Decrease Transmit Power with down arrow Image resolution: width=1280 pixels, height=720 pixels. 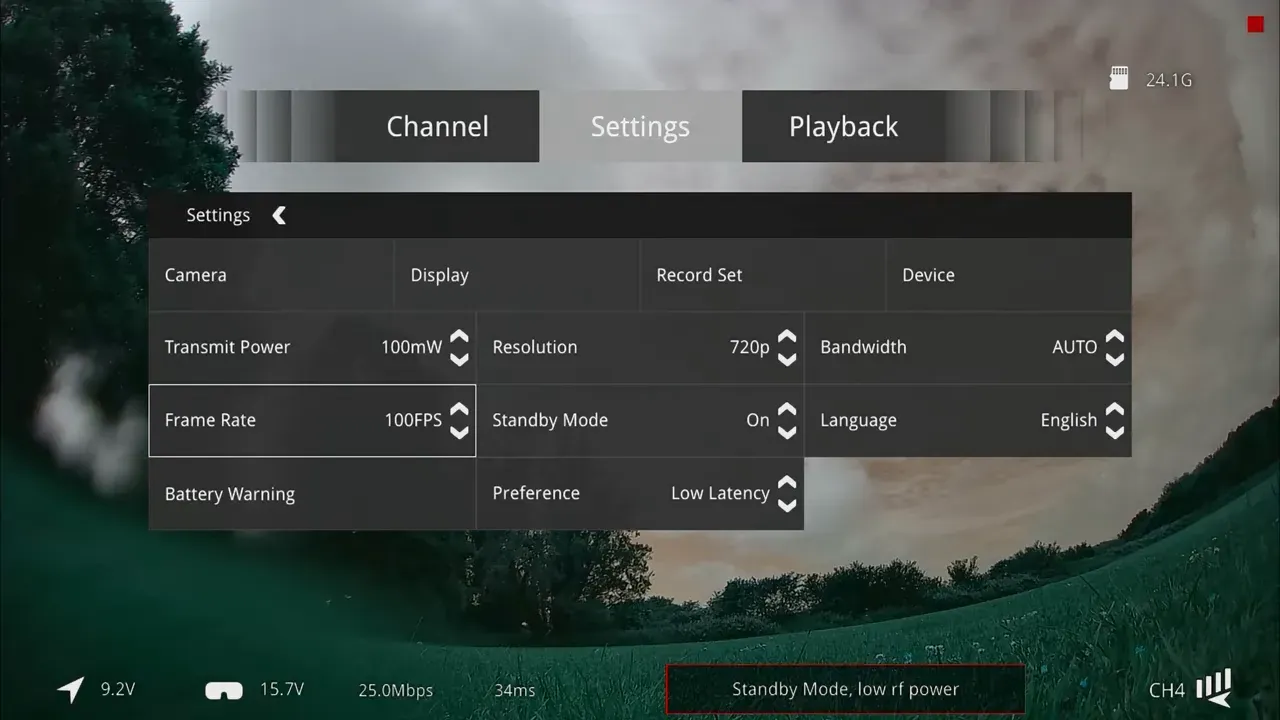click(459, 359)
